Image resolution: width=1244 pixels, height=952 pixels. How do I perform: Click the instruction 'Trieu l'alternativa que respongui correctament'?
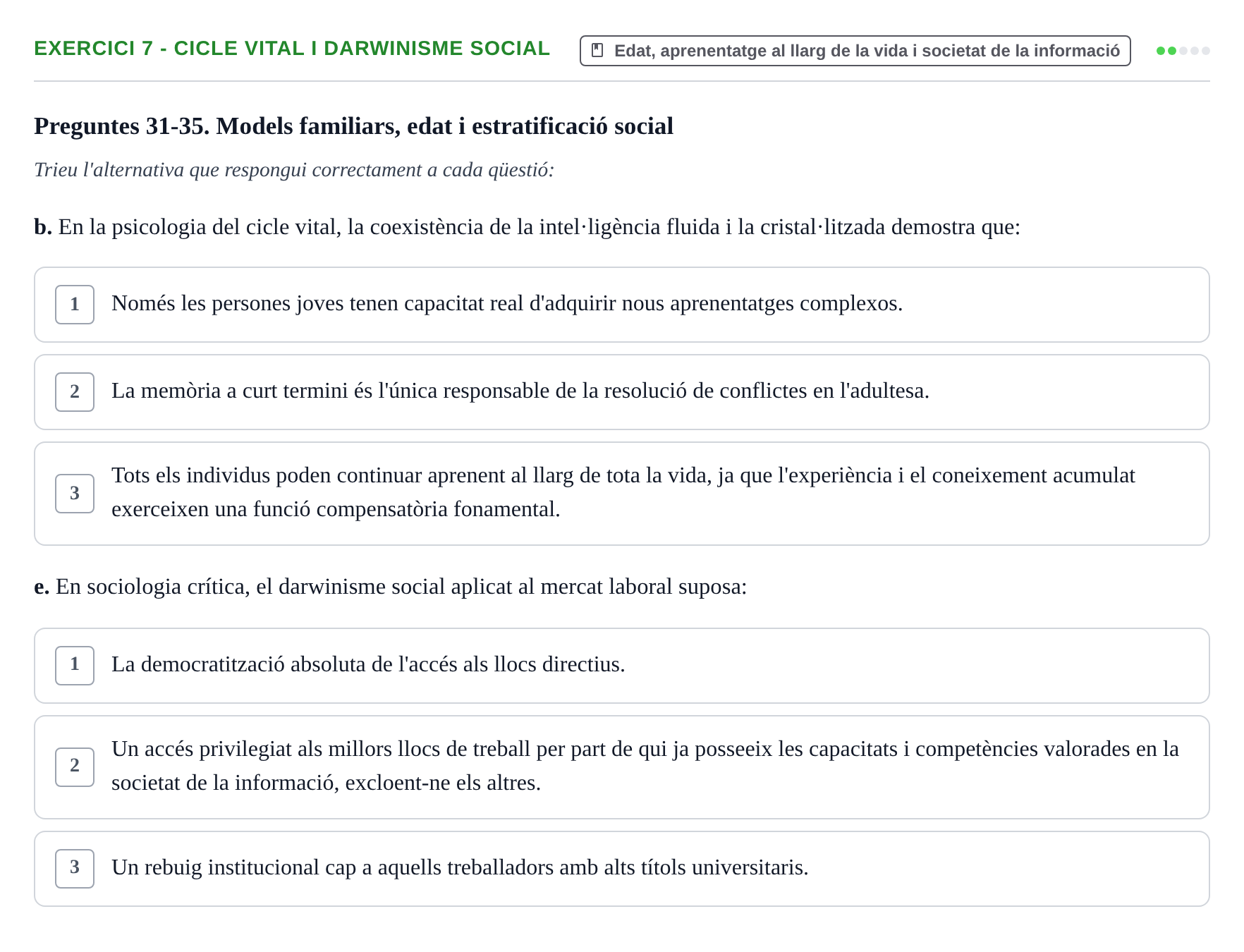(294, 170)
